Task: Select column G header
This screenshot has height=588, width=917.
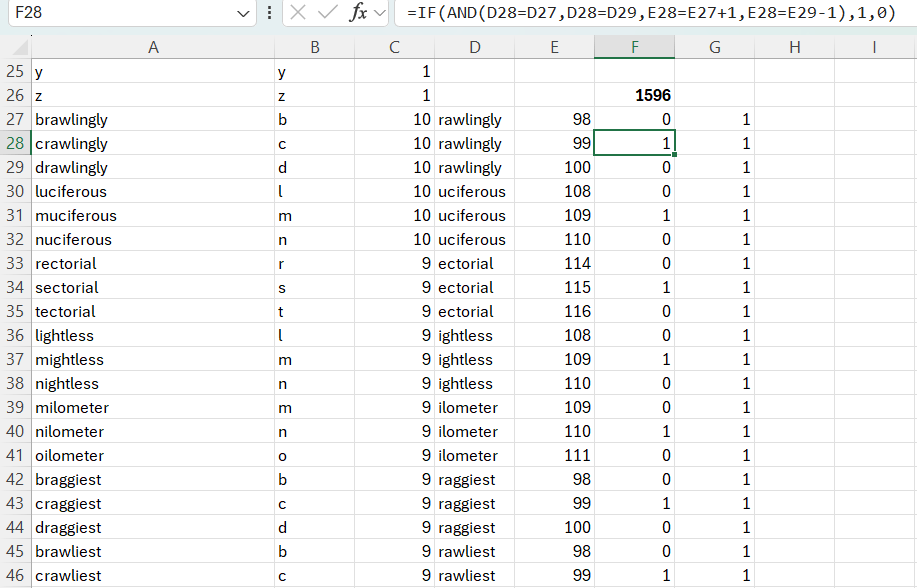Action: (715, 47)
